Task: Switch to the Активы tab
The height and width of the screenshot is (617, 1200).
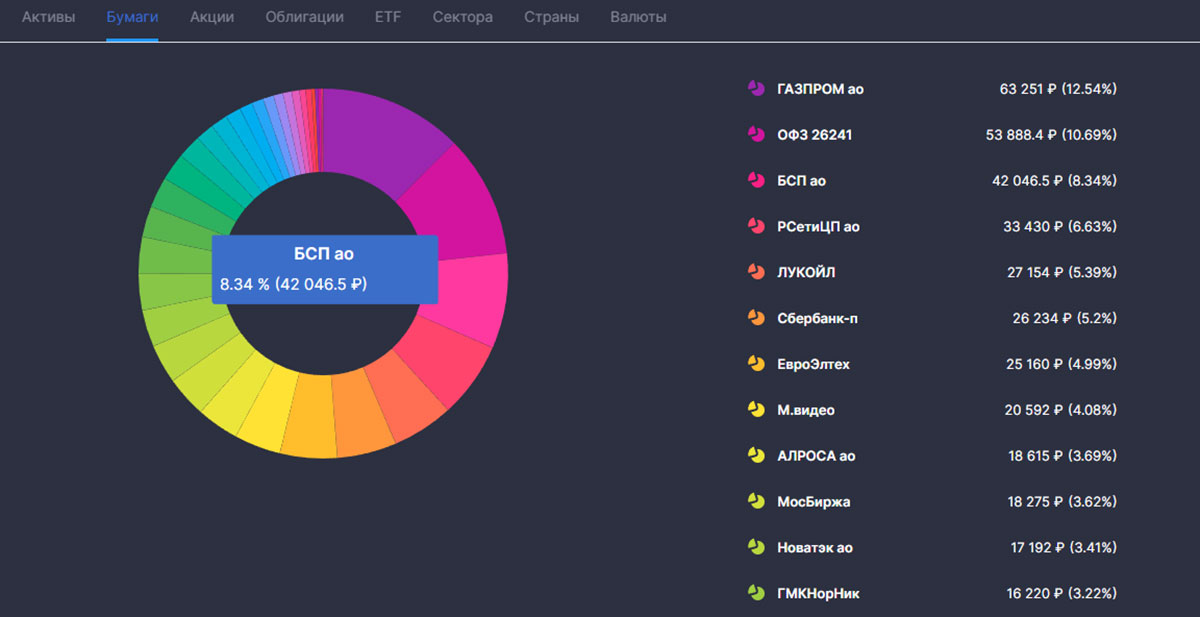Action: point(49,17)
